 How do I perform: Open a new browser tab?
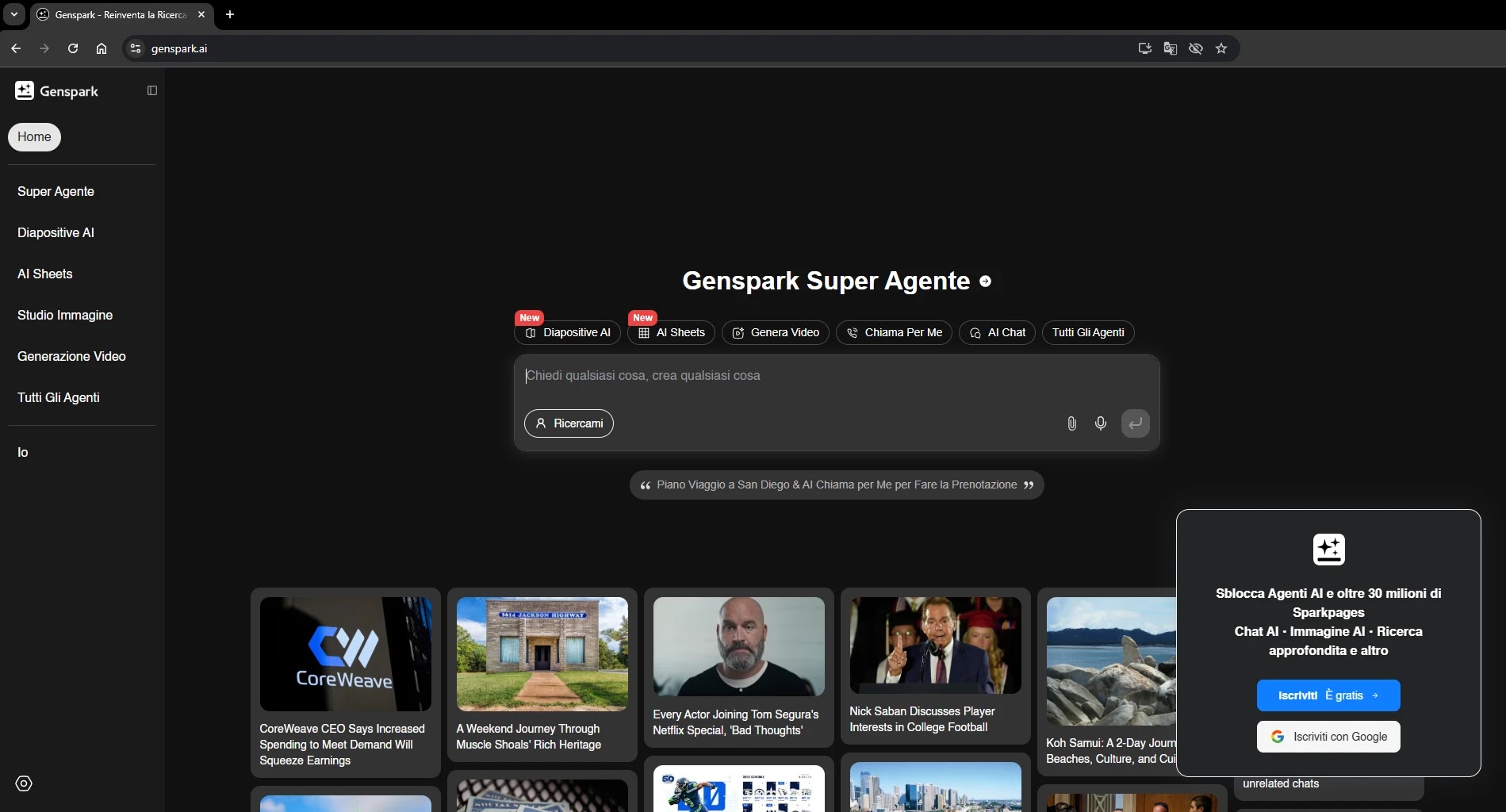tap(230, 14)
